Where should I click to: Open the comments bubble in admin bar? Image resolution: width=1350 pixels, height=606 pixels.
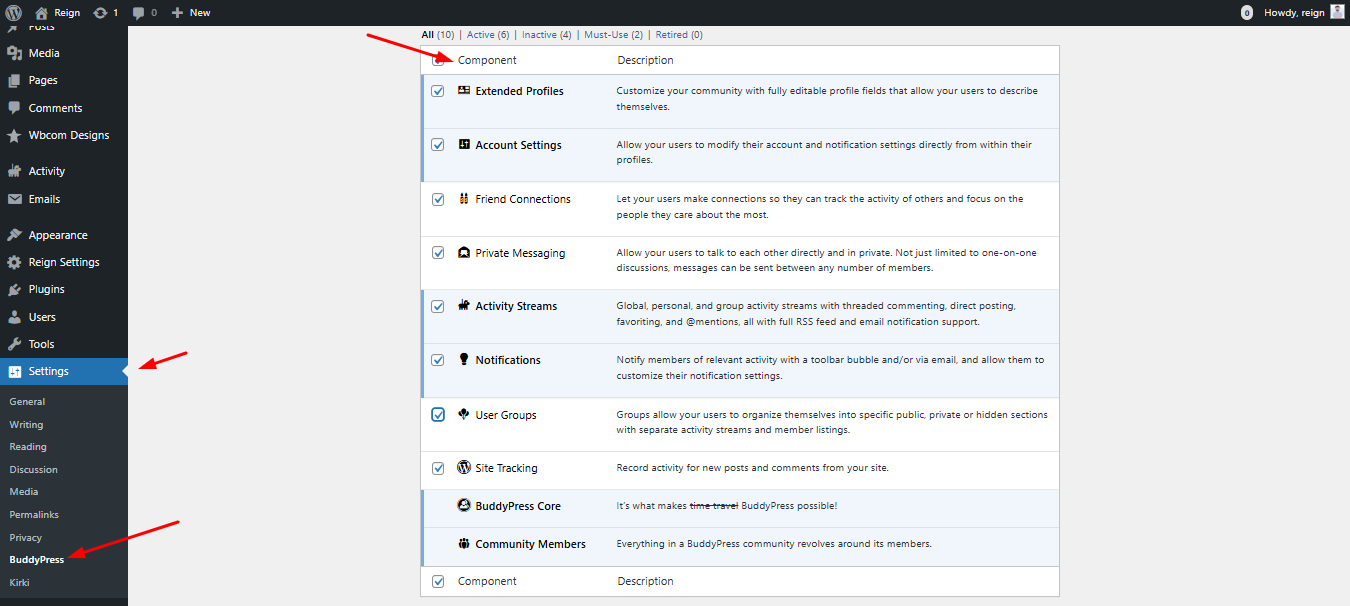(x=138, y=13)
